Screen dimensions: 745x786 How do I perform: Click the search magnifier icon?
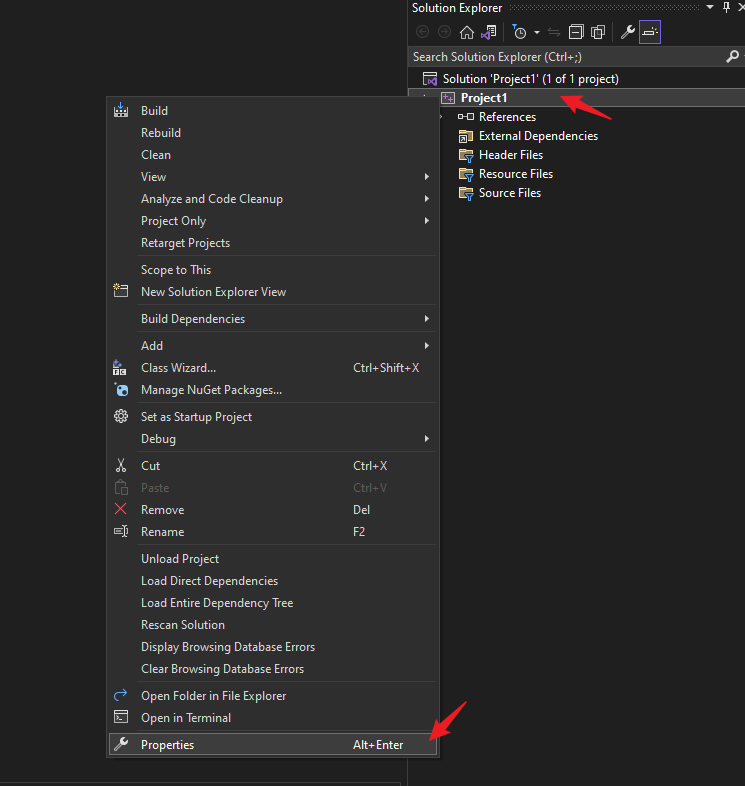[x=732, y=57]
